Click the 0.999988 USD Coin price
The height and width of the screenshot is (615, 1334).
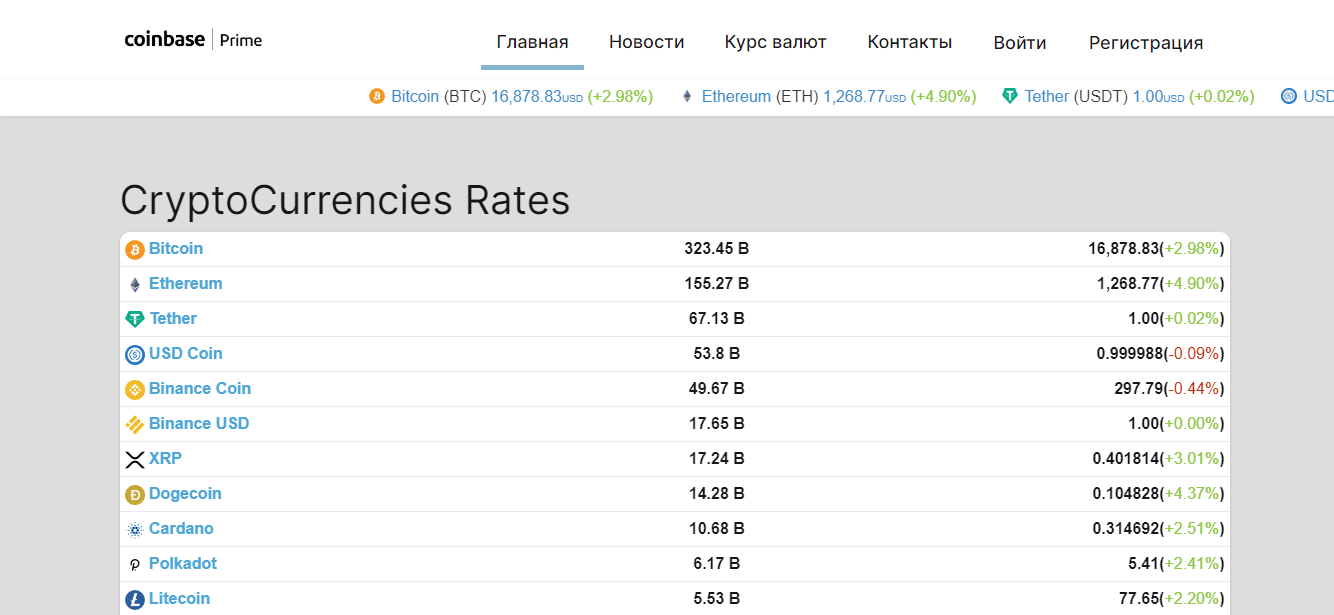click(1128, 353)
